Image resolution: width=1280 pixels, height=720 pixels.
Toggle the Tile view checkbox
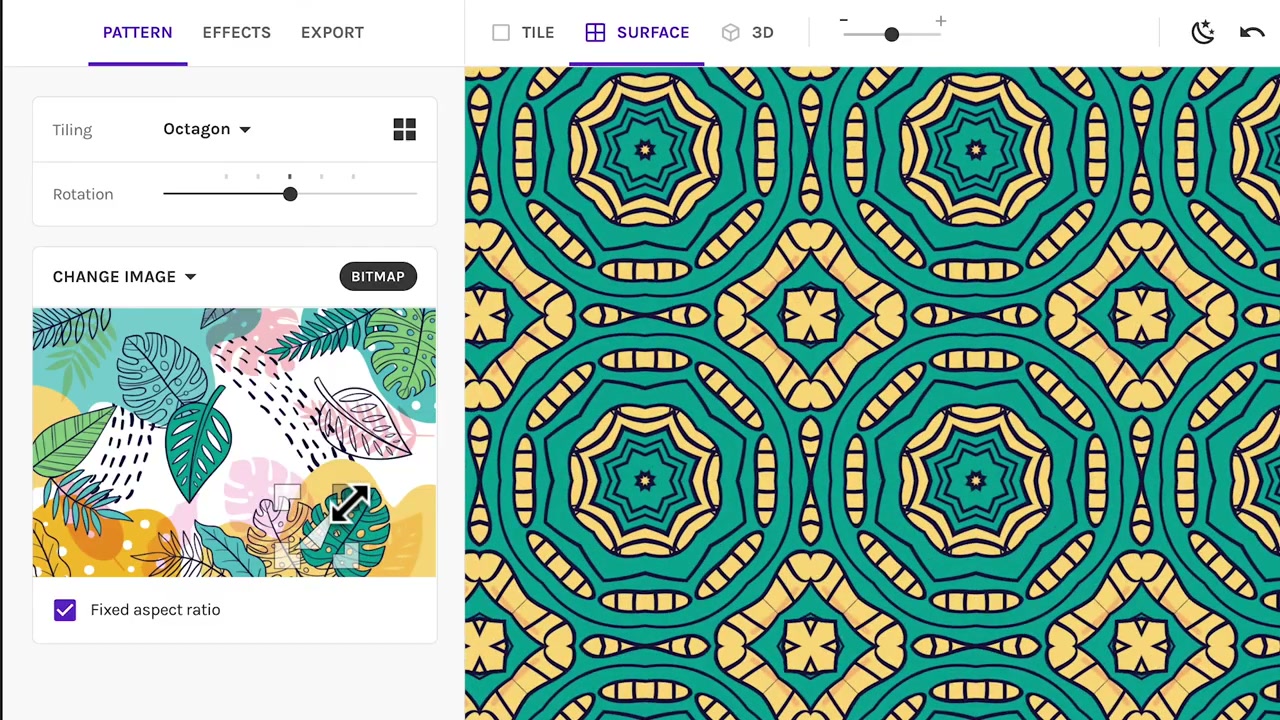click(501, 33)
